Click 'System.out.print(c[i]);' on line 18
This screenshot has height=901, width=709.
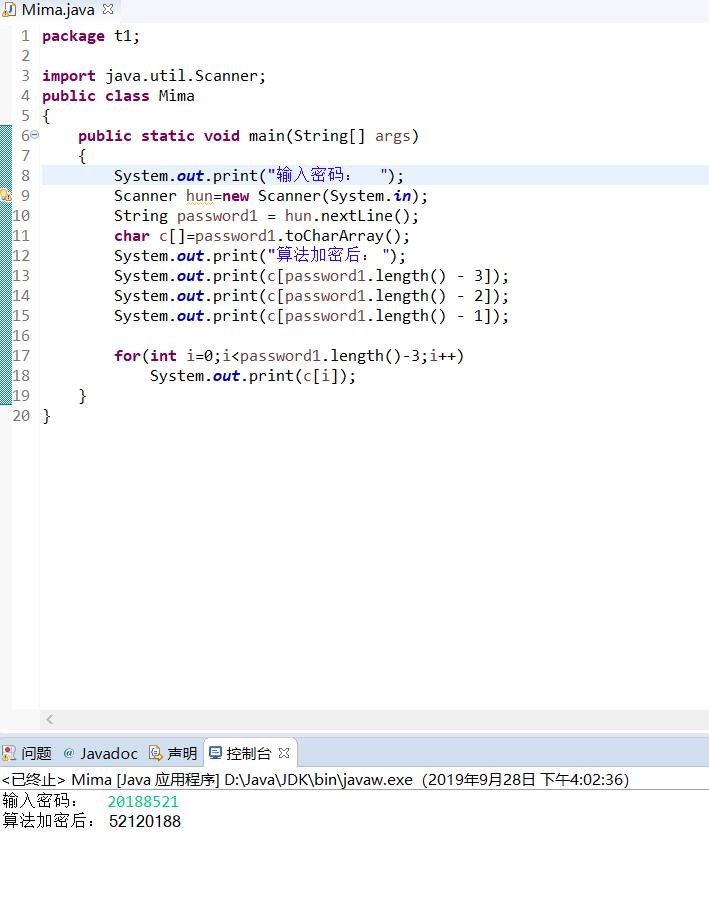tap(253, 376)
